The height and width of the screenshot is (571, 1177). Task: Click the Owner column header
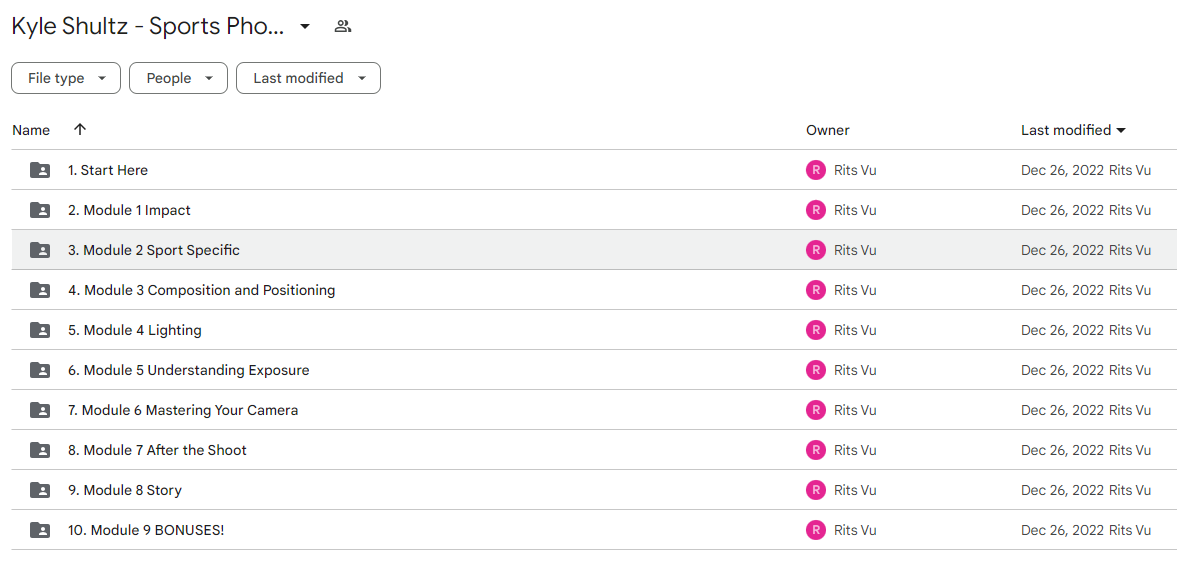pyautogui.click(x=827, y=130)
